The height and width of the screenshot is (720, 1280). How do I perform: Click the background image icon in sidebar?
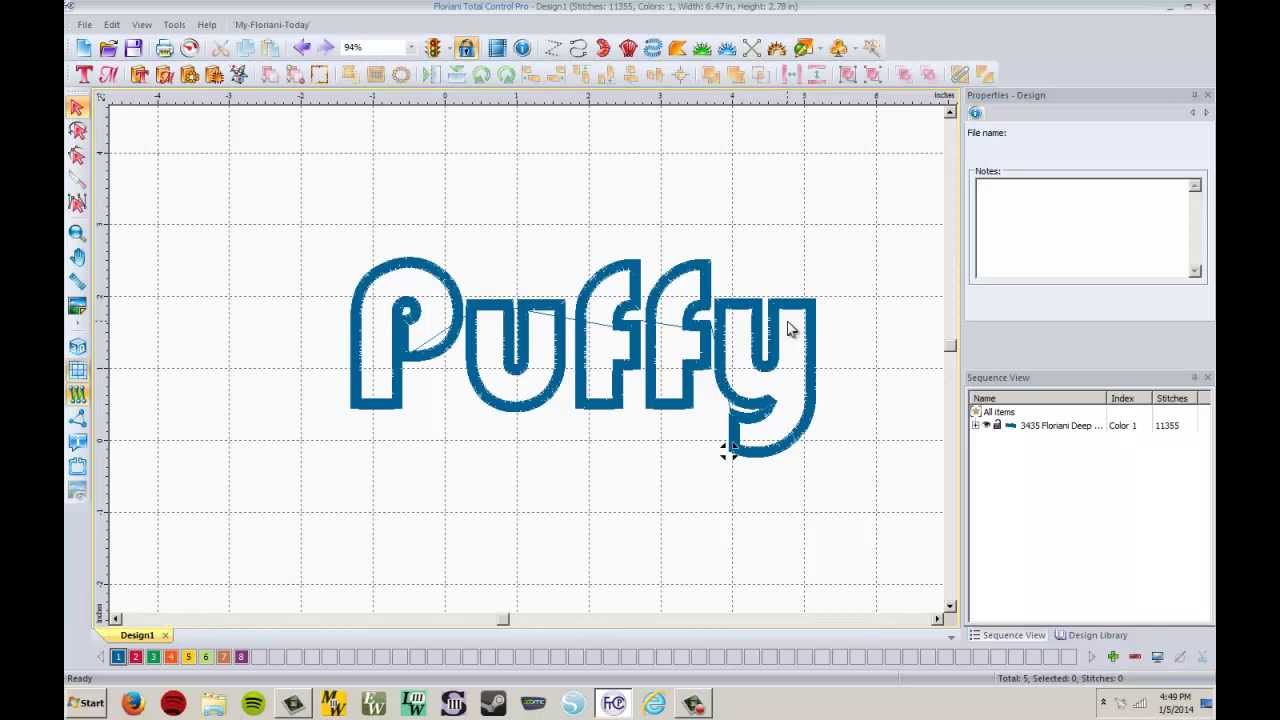[x=77, y=306]
